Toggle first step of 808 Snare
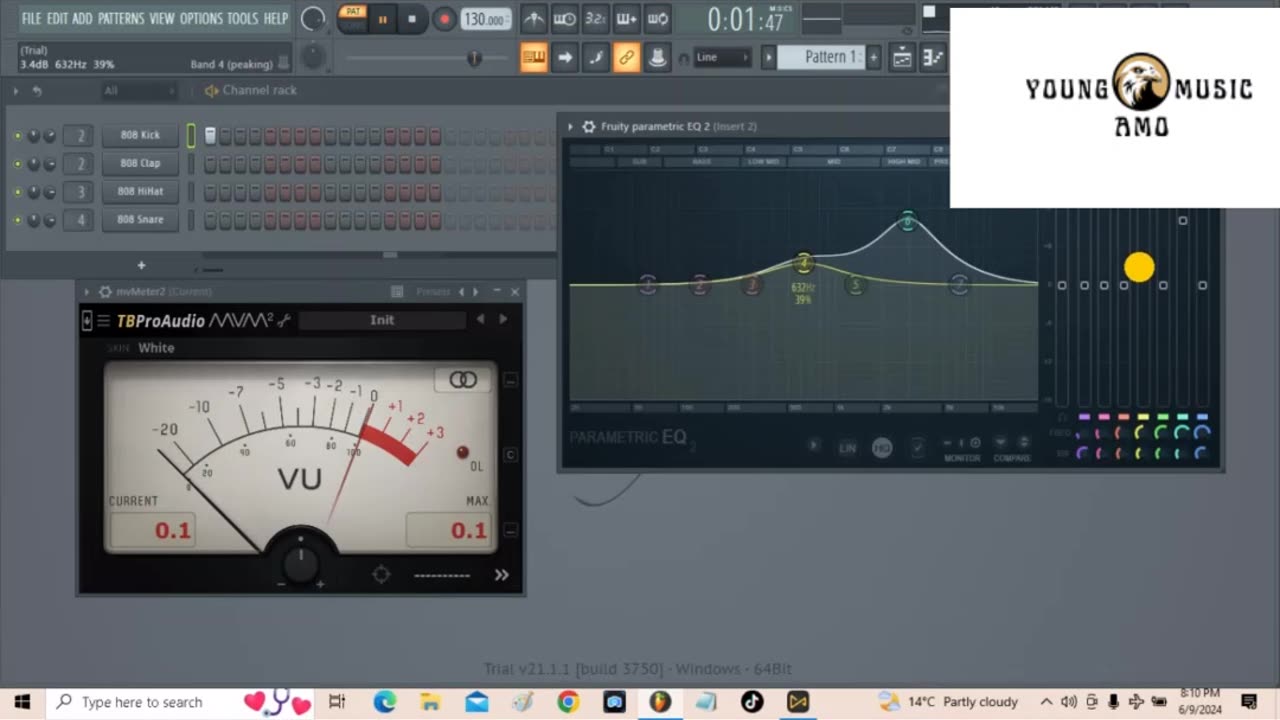 (210, 219)
